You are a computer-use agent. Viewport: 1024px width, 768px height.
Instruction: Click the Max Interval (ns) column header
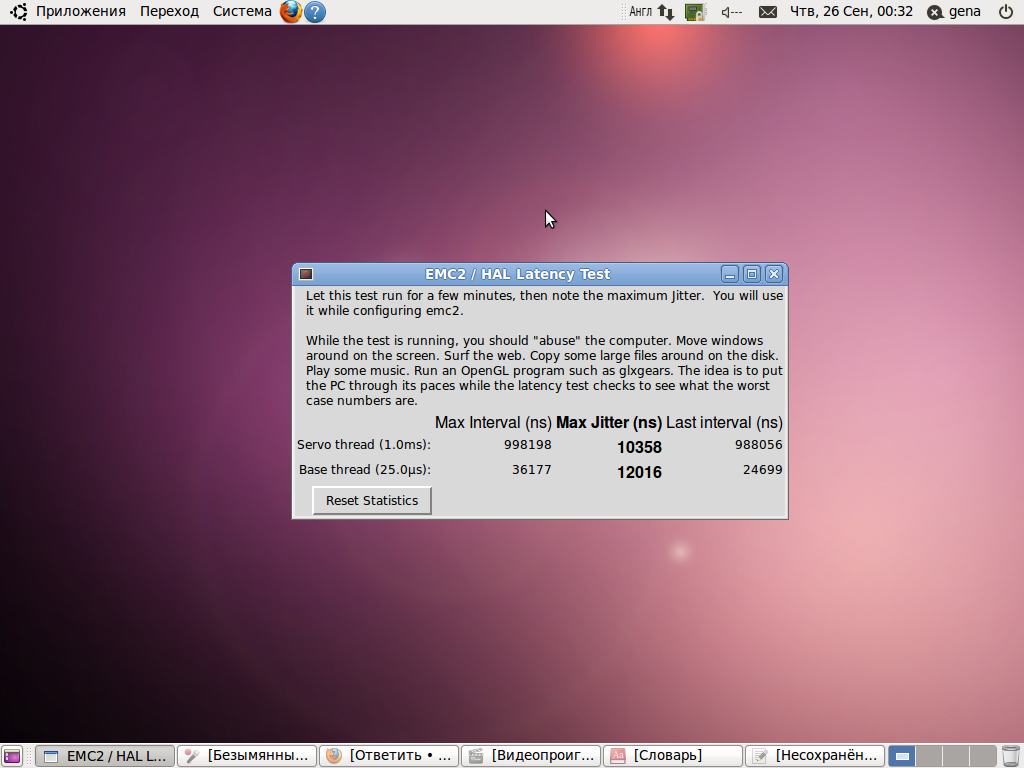[493, 423]
